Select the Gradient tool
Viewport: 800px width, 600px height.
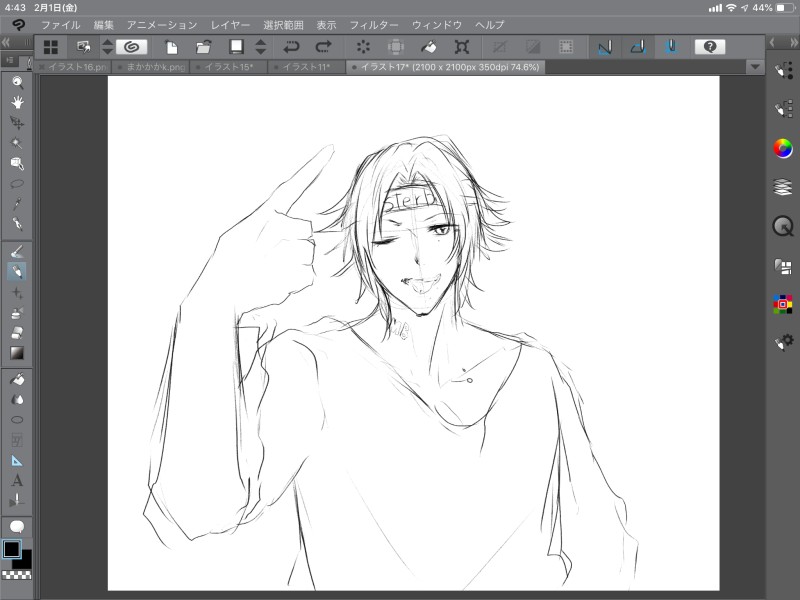17,353
